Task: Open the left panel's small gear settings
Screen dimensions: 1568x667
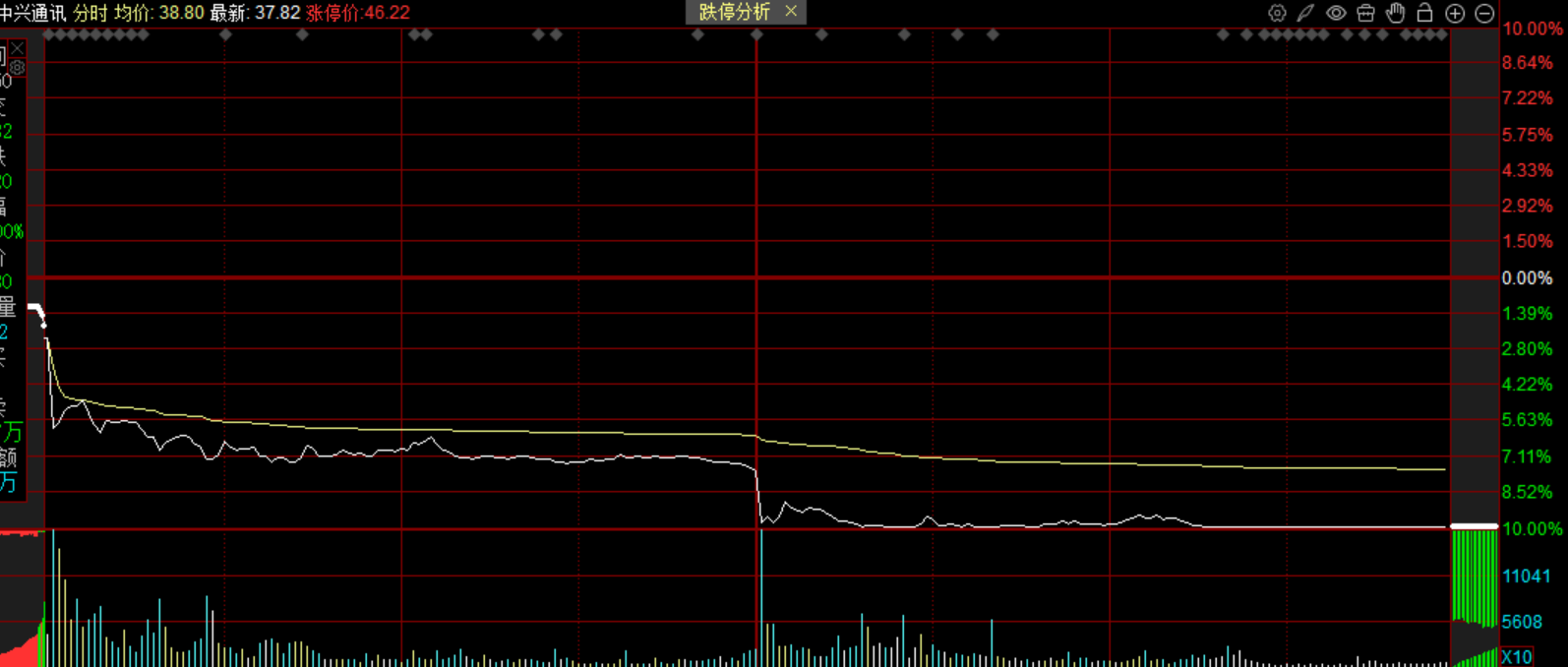Action: pos(17,68)
